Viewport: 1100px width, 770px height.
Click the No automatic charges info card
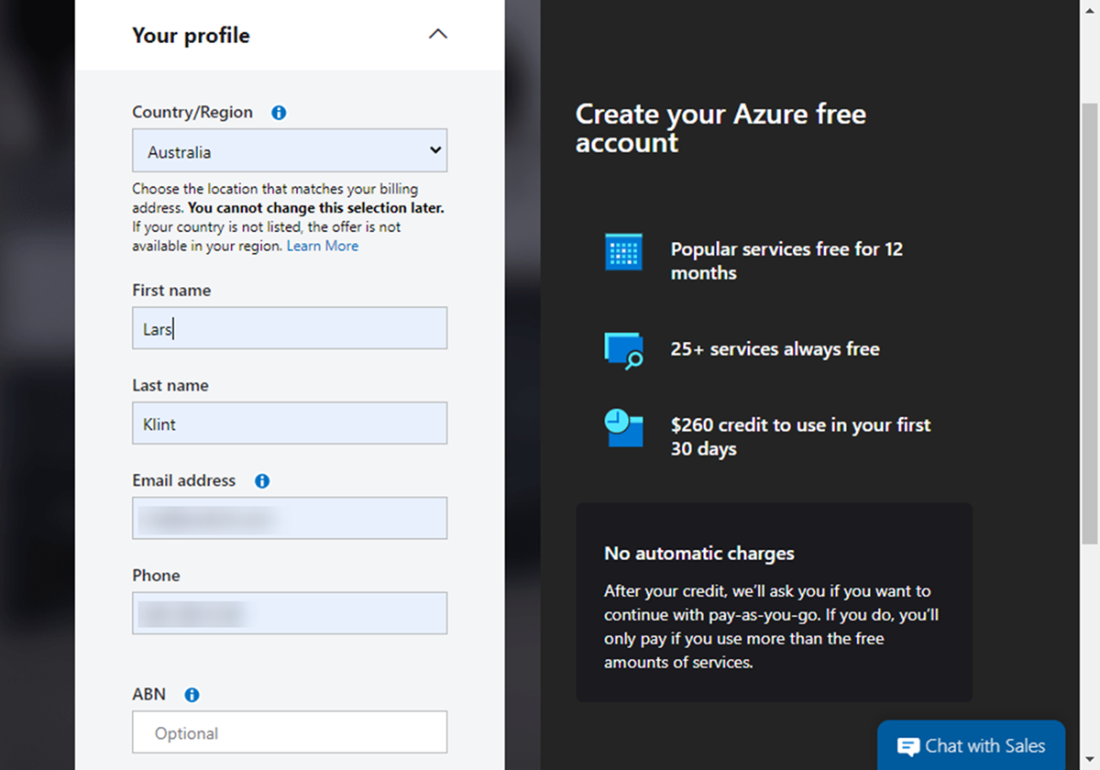pyautogui.click(x=773, y=602)
